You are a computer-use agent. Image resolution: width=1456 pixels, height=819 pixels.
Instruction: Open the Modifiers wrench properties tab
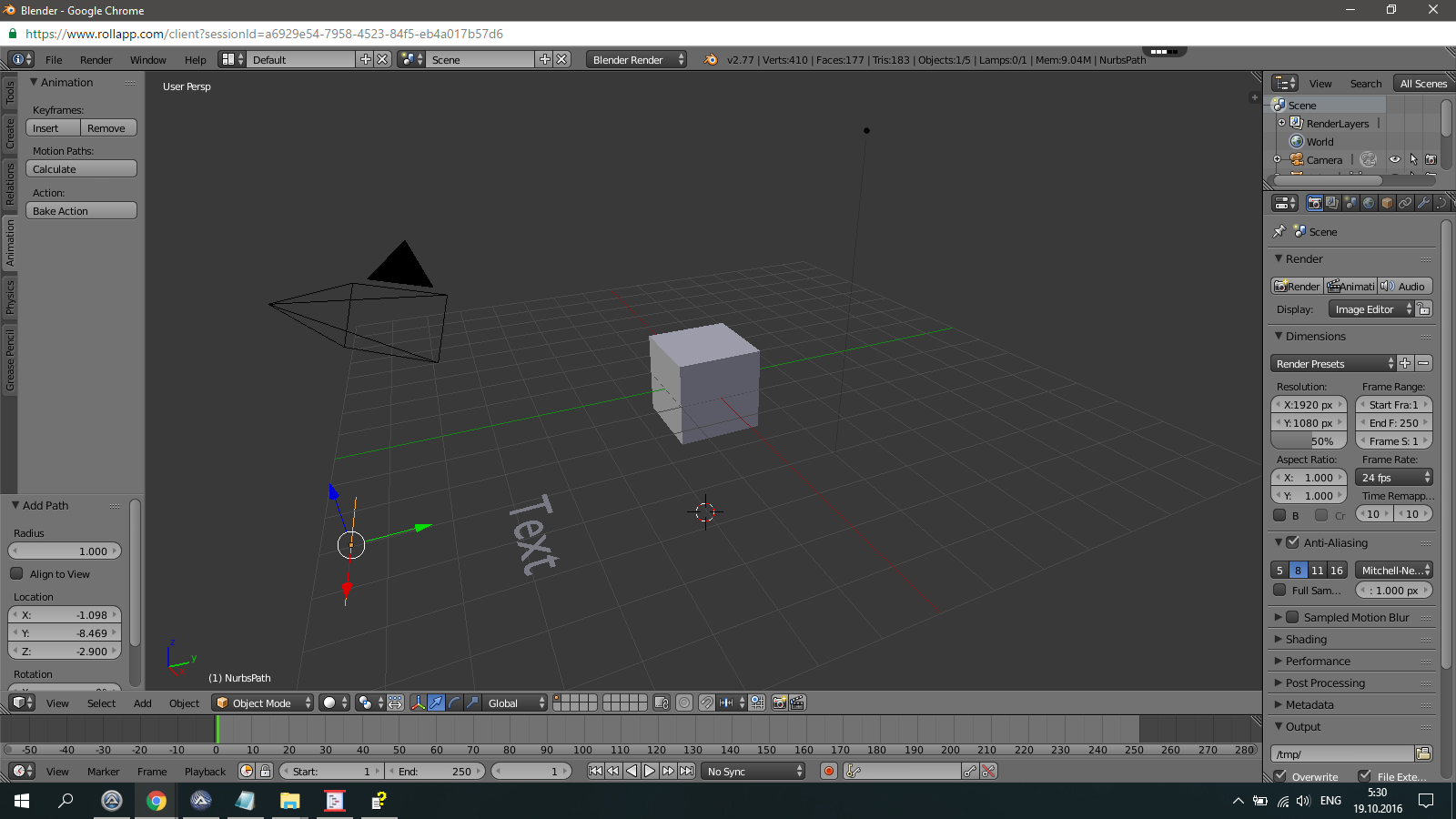point(1423,203)
